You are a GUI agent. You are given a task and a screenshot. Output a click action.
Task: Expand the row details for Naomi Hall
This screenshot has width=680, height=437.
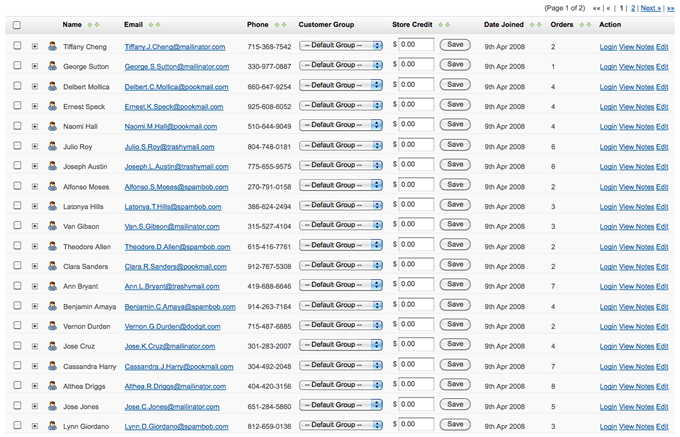35,126
